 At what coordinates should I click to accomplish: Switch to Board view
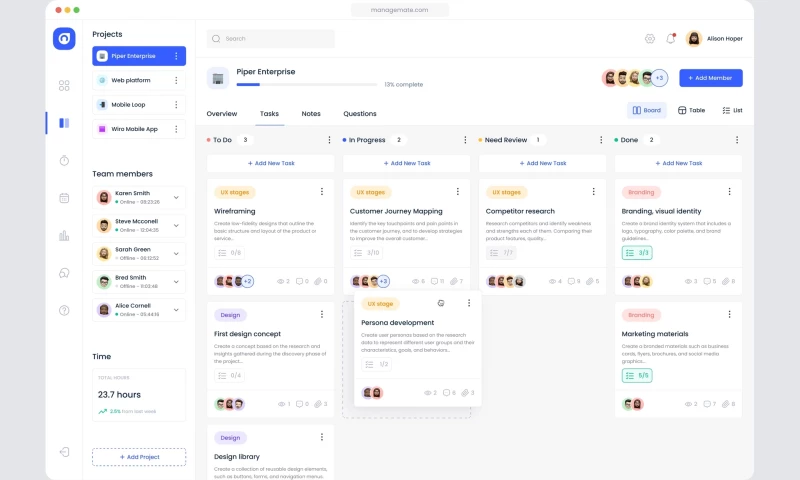[646, 110]
